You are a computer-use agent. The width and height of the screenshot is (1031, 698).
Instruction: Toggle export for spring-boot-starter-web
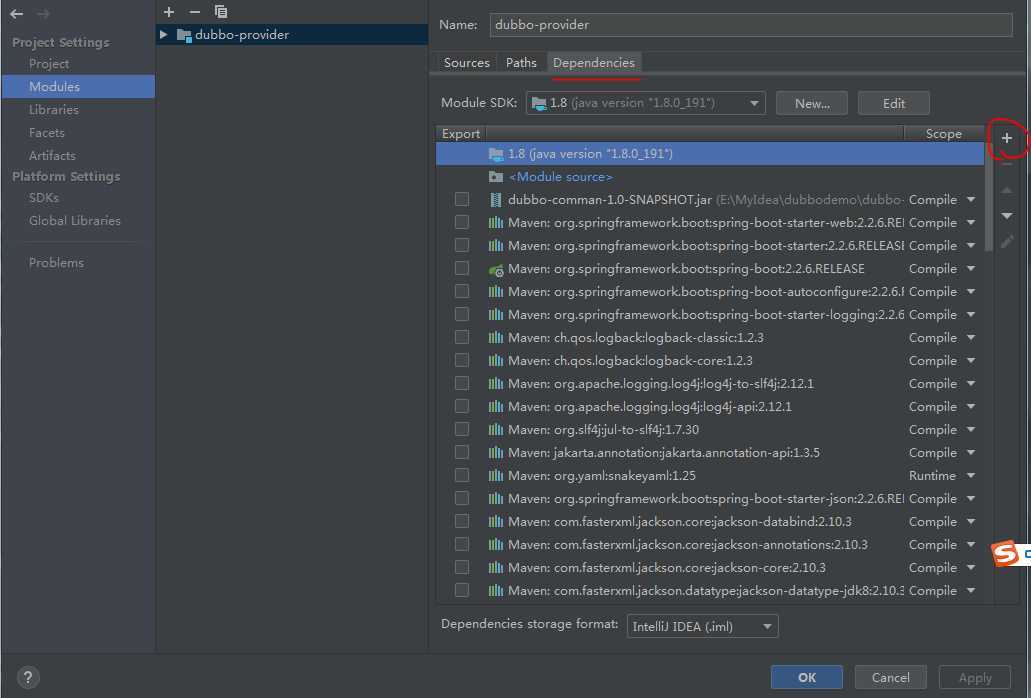click(462, 222)
